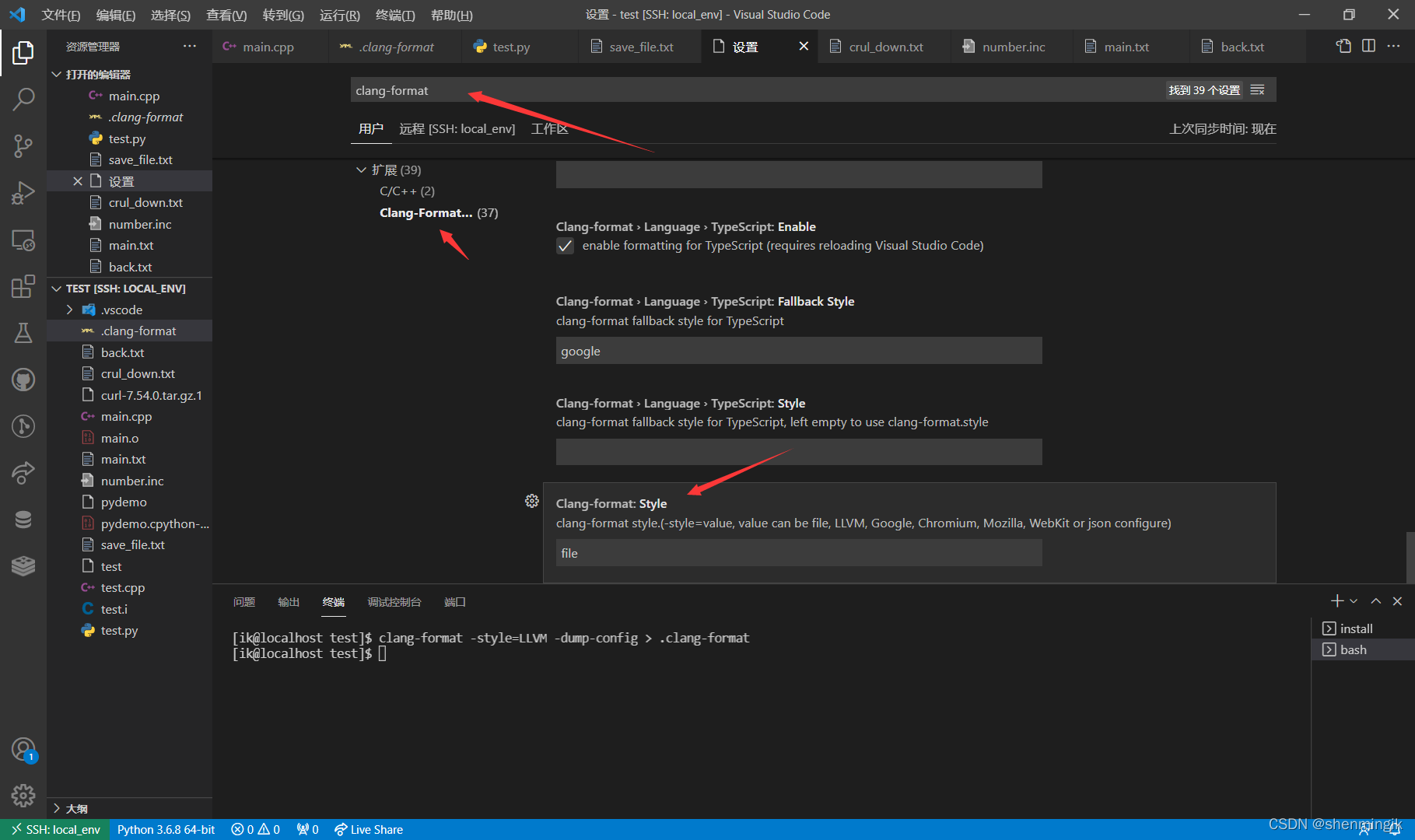Switch to Ports panel tab
The image size is (1415, 840).
[455, 602]
